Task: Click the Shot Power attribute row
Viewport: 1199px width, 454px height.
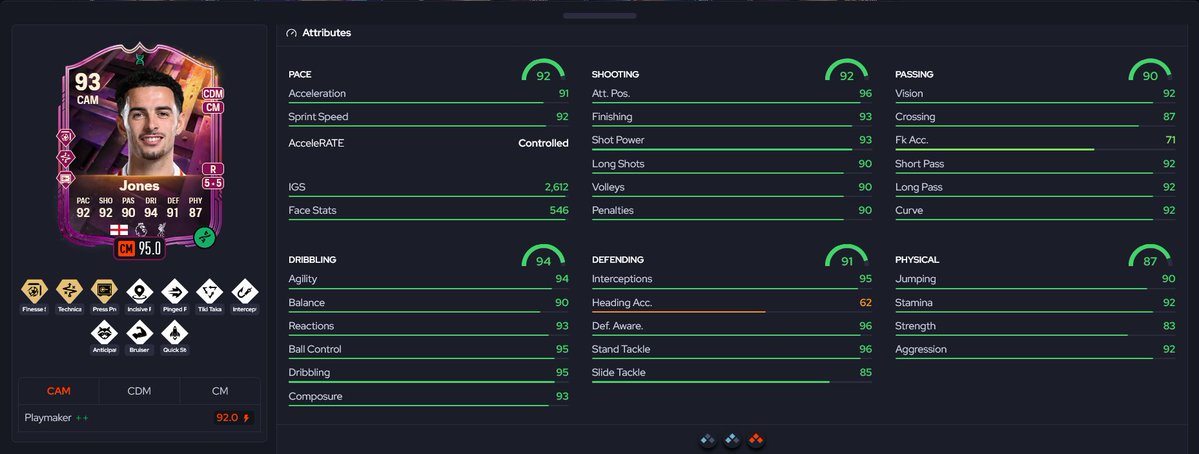Action: tap(732, 141)
